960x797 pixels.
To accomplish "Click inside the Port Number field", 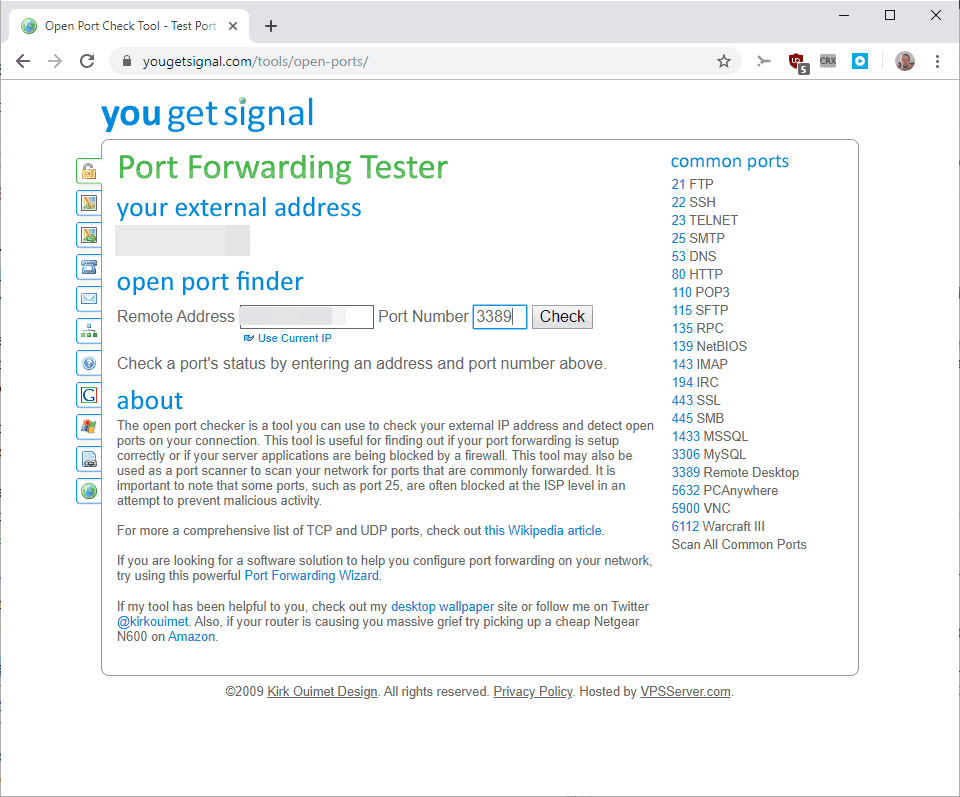I will 499,316.
